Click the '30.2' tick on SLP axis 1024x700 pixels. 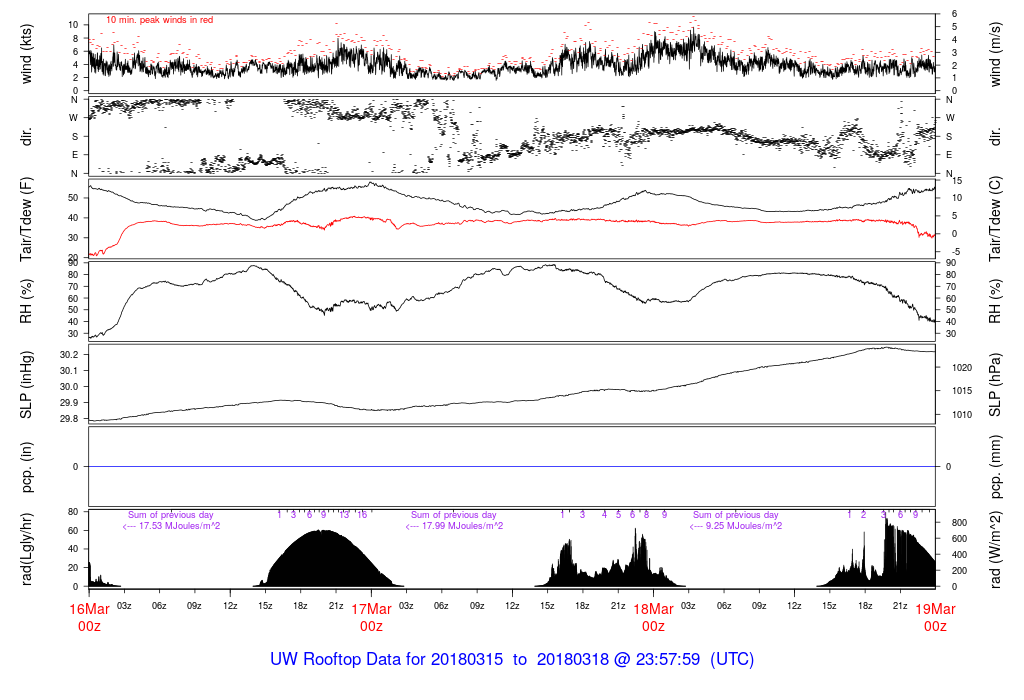click(69, 355)
